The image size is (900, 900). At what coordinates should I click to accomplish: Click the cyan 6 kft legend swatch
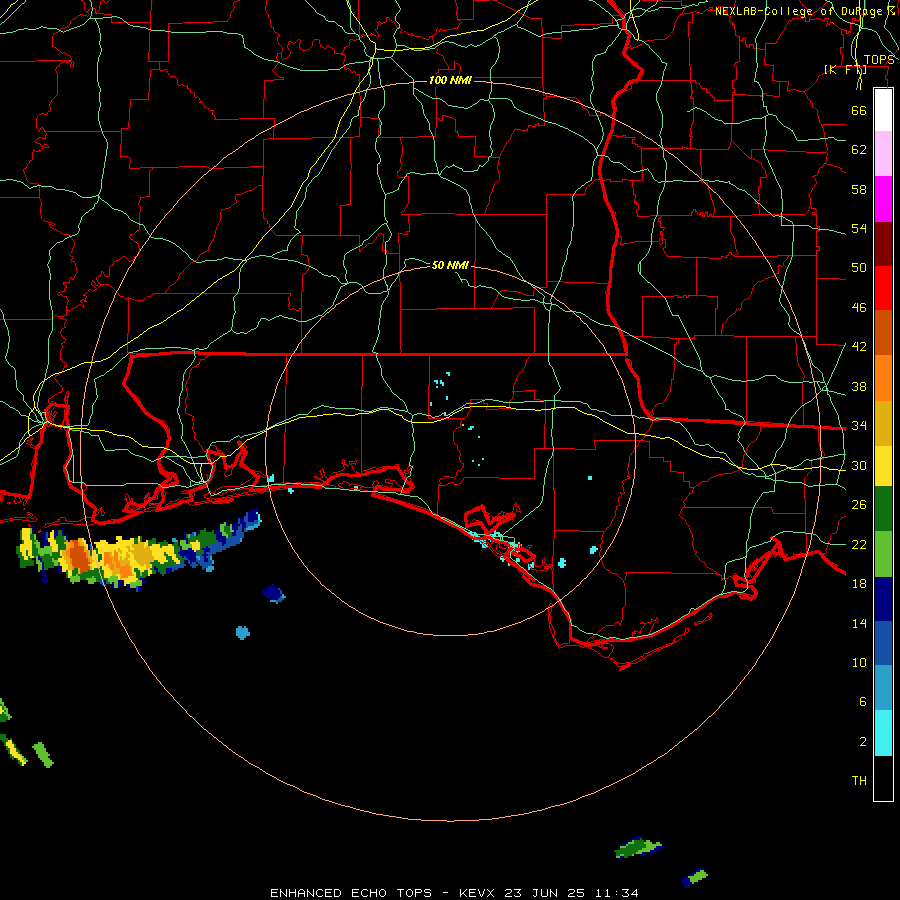[883, 733]
